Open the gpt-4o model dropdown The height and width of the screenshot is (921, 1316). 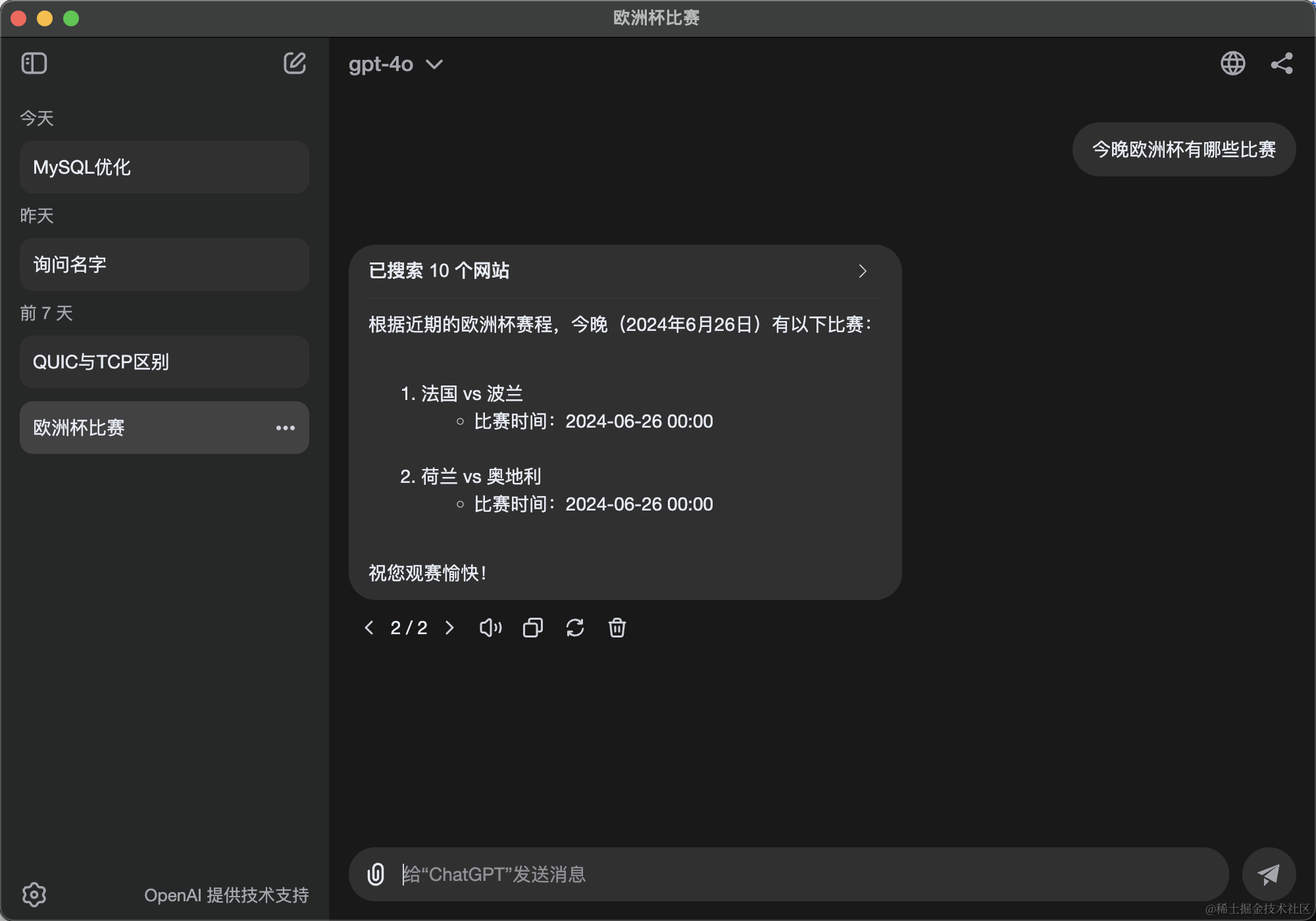pyautogui.click(x=395, y=64)
